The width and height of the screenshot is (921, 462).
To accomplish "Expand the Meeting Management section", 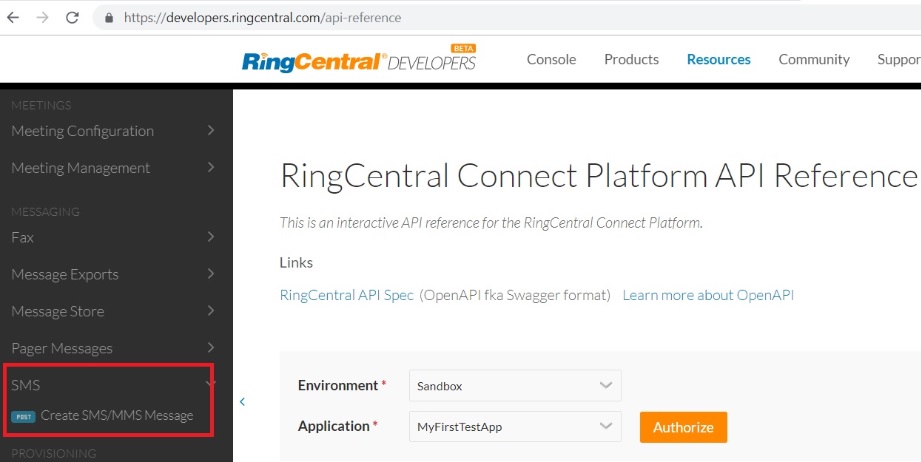I will [211, 167].
